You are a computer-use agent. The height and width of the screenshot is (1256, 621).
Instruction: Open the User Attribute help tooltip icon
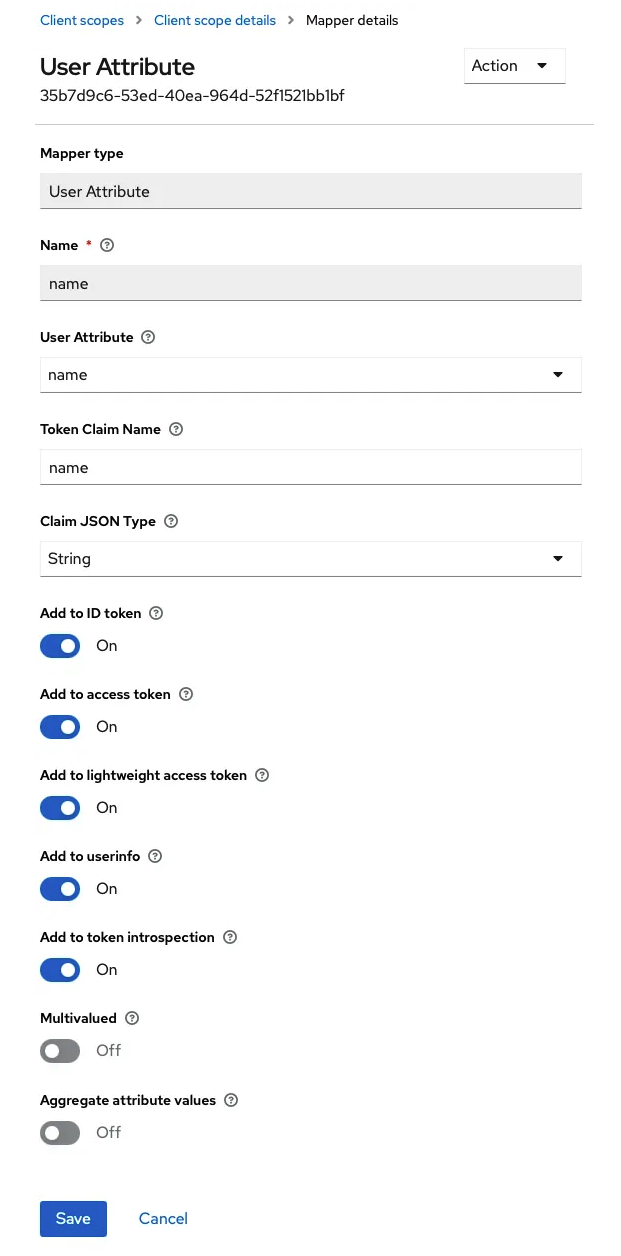click(148, 337)
